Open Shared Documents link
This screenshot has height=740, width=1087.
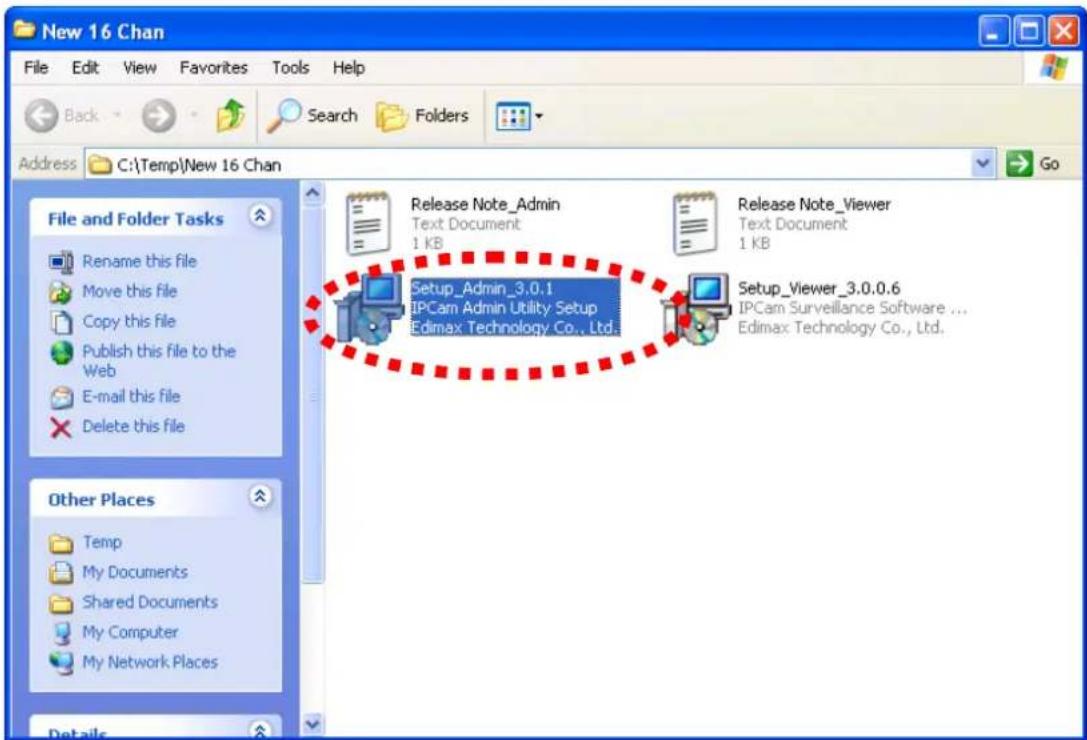[x=150, y=602]
